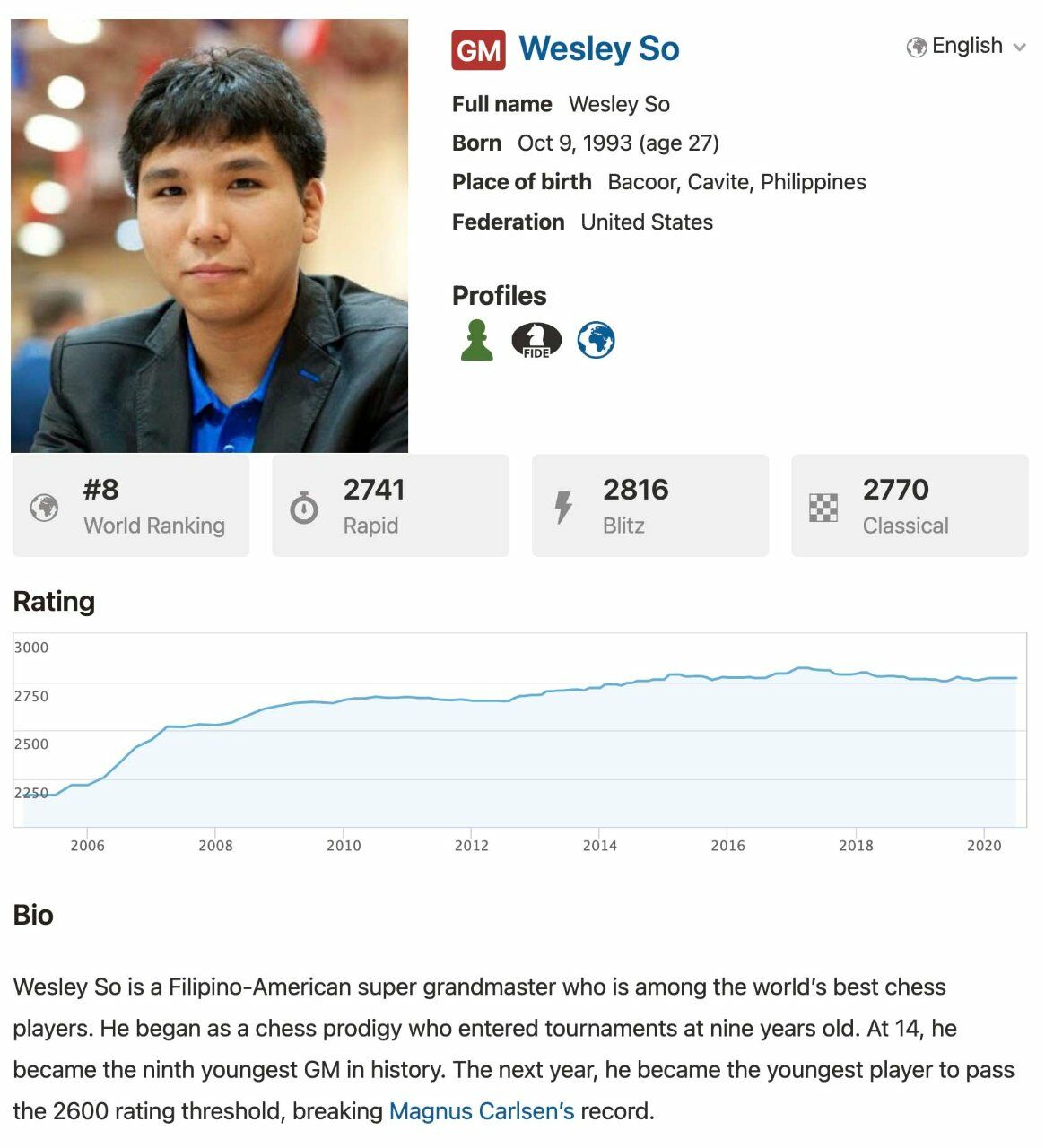Open the English language dropdown
The height and width of the screenshot is (1148, 1045).
point(967,46)
